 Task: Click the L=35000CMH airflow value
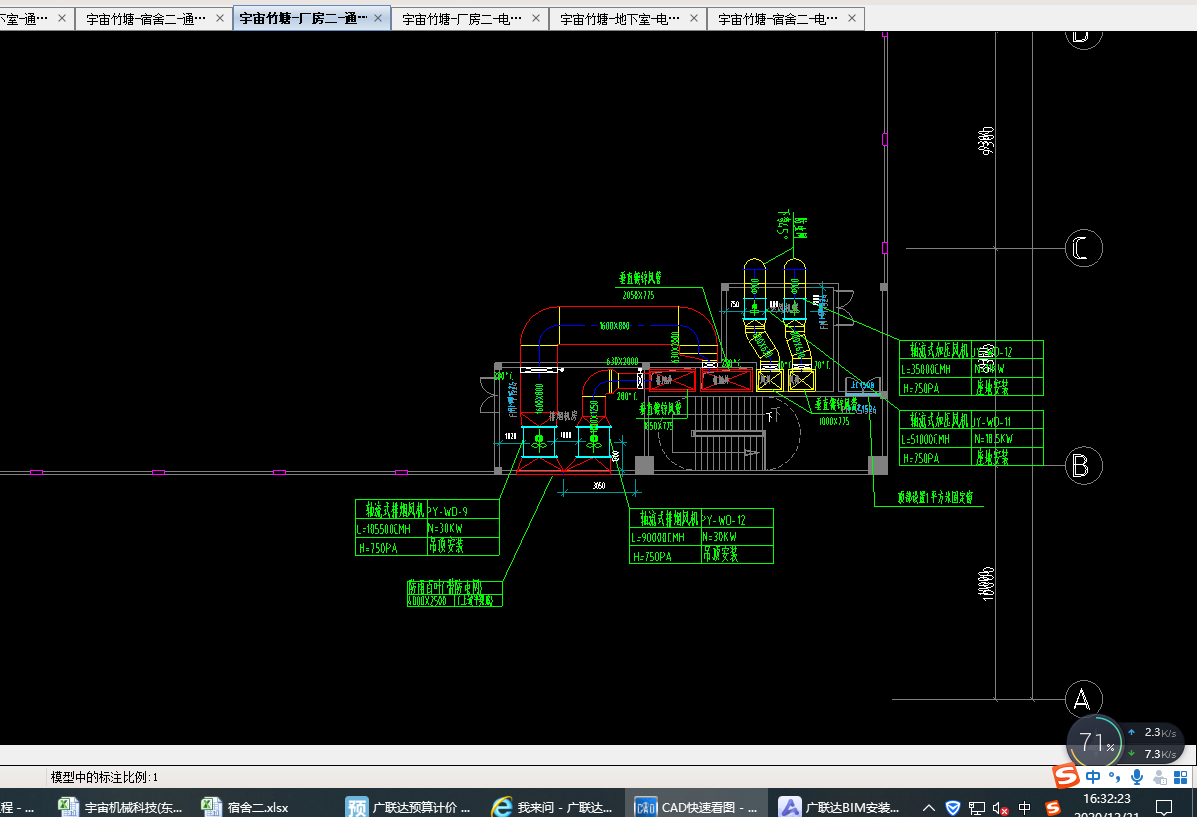926,369
